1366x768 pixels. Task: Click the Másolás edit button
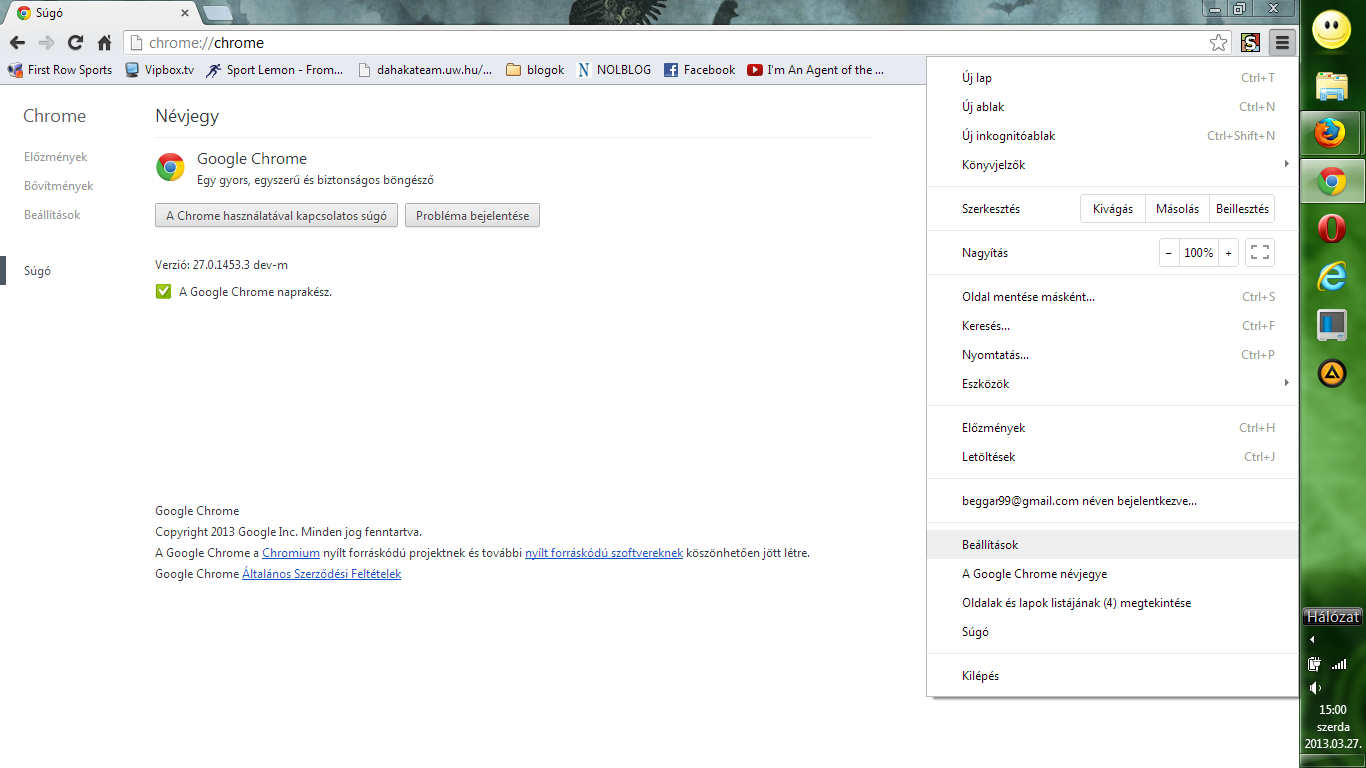tap(1177, 209)
